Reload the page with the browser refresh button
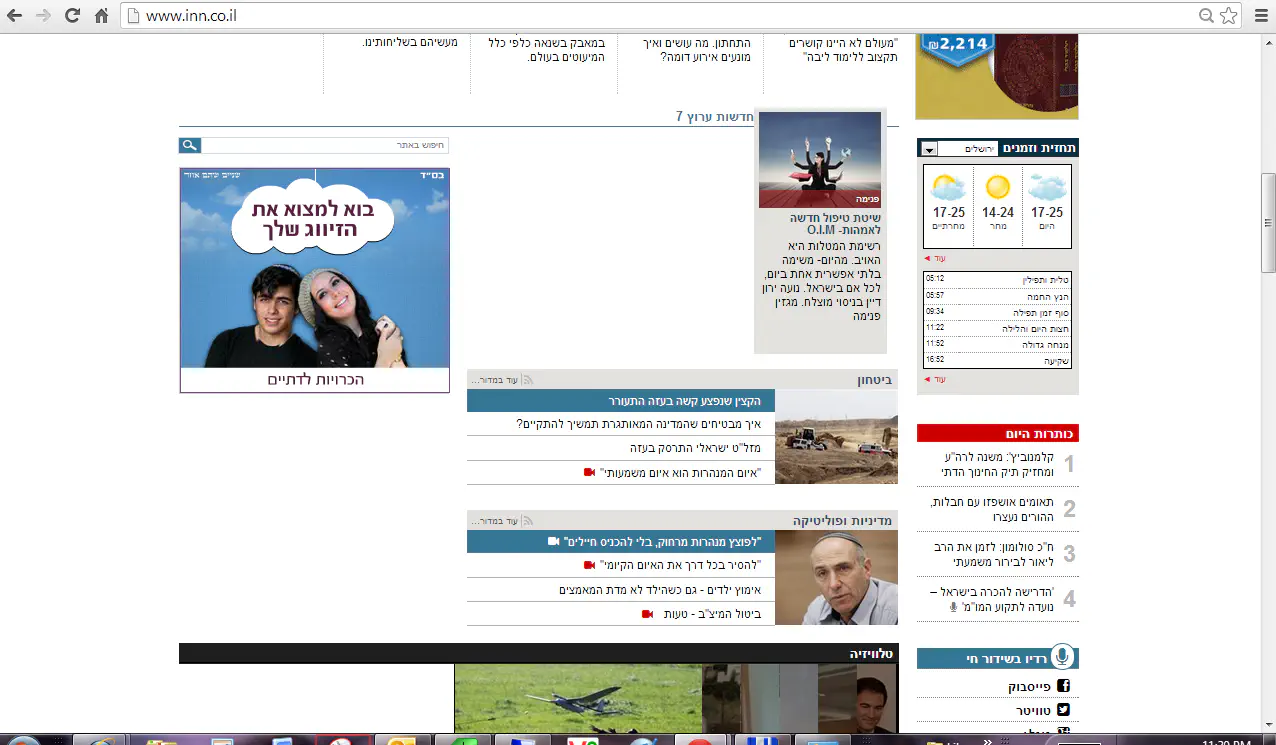Viewport: 1276px width, 745px height. pos(72,16)
